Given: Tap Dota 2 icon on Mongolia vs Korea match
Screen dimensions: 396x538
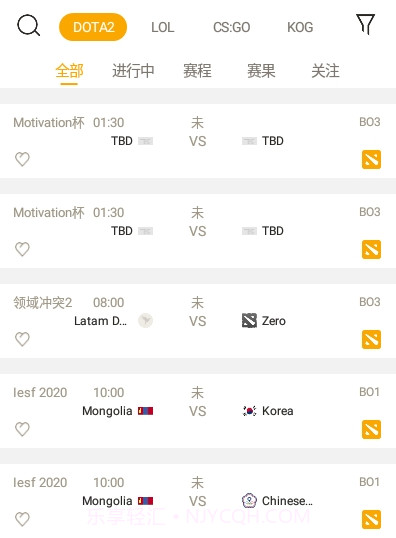Looking at the screenshot, I should [x=371, y=429].
